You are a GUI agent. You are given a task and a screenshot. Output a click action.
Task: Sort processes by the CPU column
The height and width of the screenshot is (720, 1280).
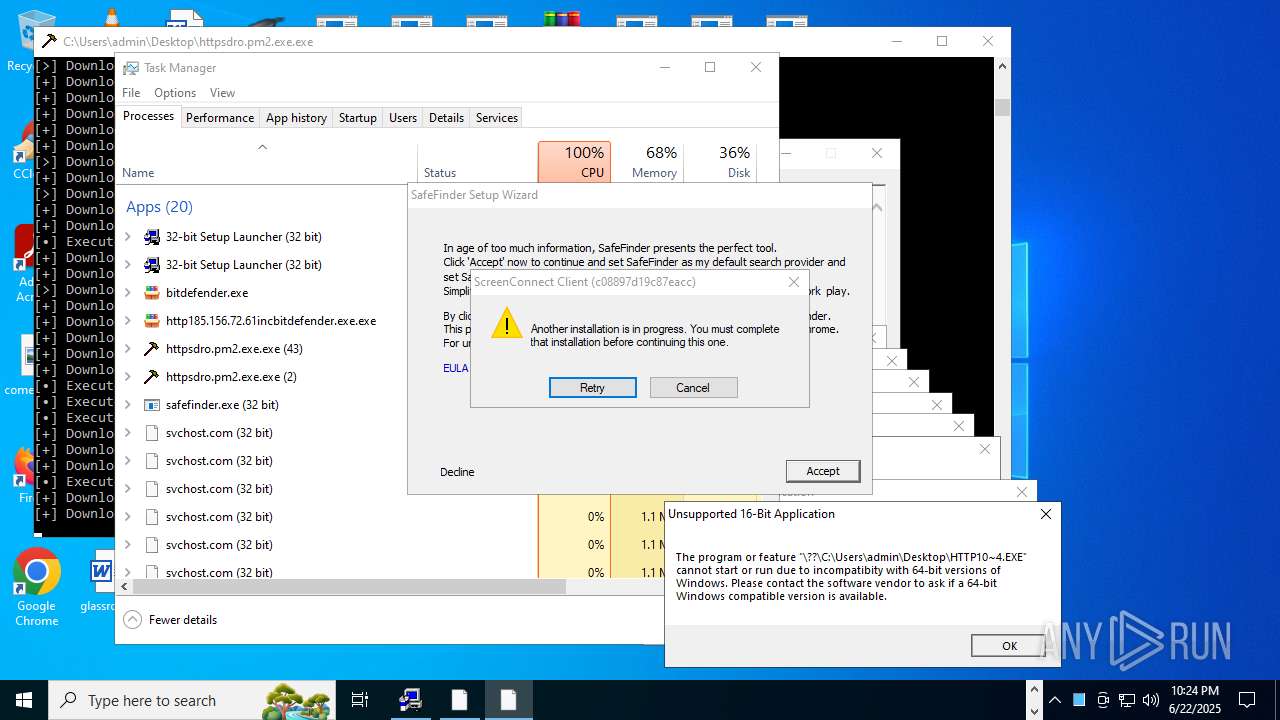574,162
